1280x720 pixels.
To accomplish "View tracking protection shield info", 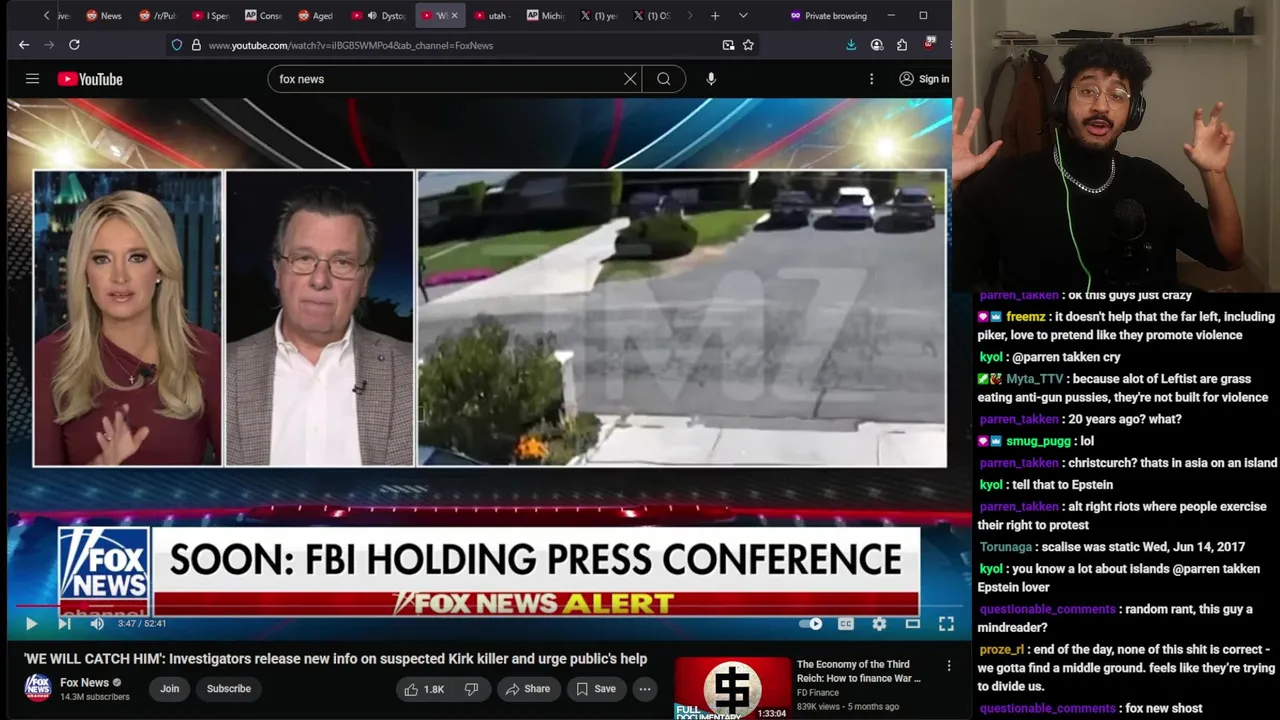I will [177, 45].
